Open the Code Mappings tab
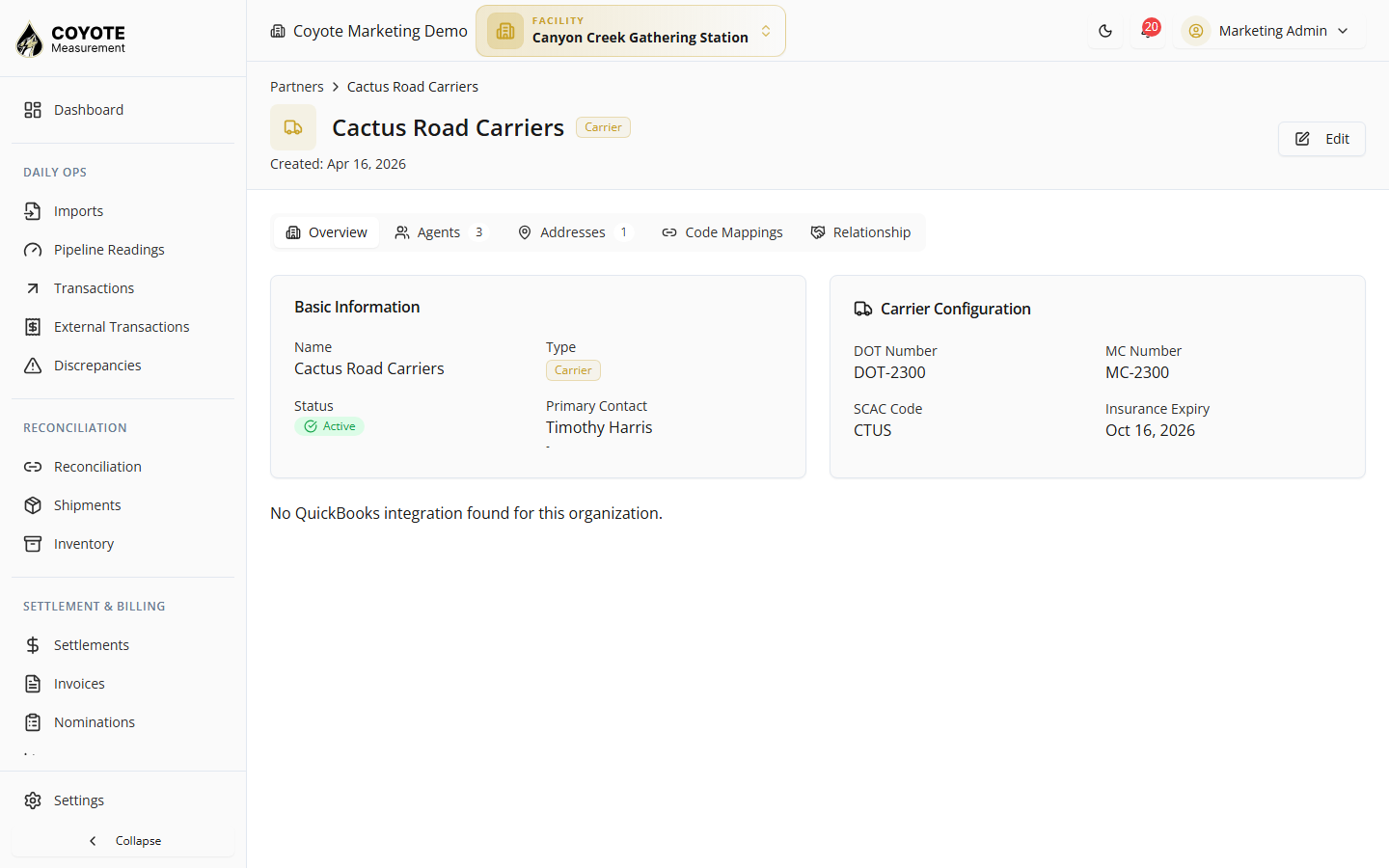1389x868 pixels. 722,232
